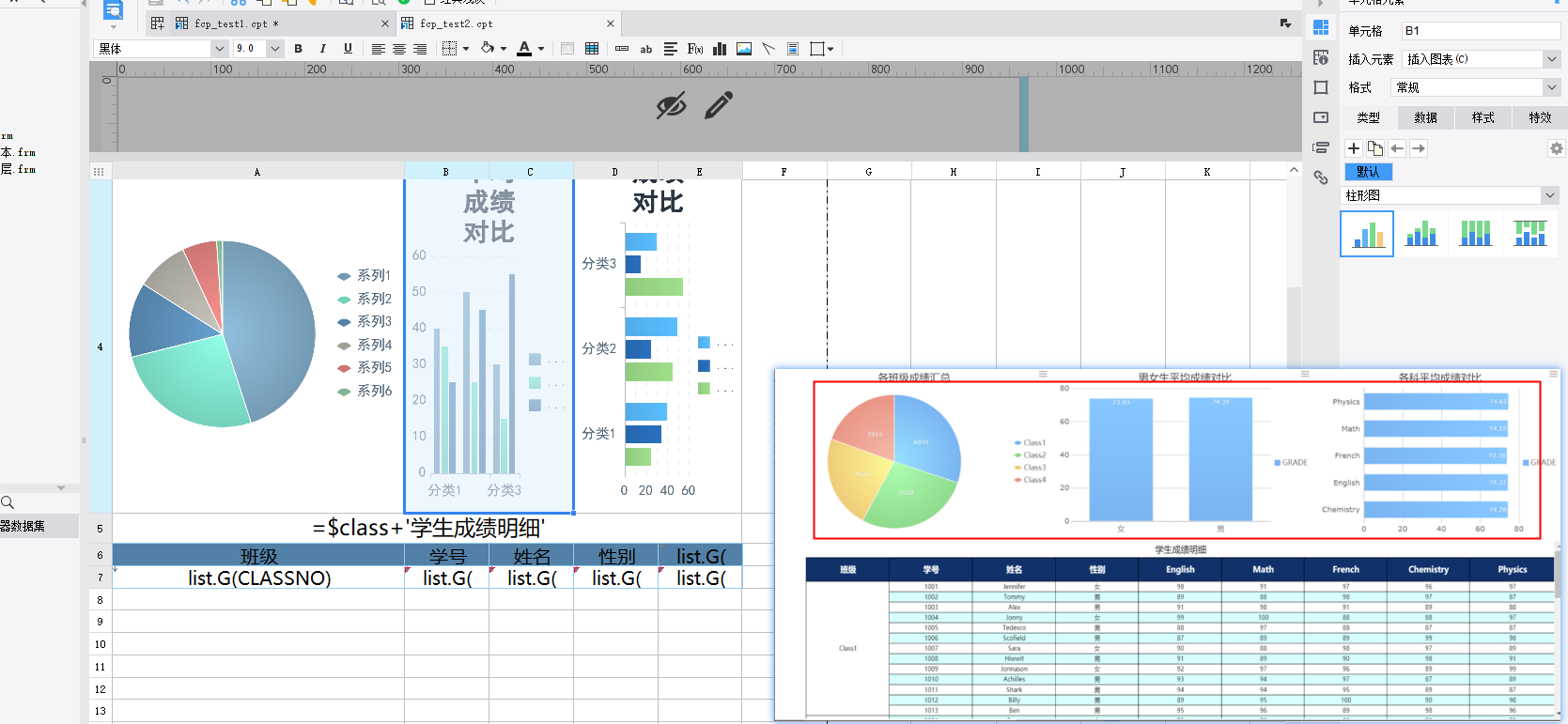Insert a slash line in the cell
Viewport: 1568px width, 724px height.
click(x=768, y=49)
